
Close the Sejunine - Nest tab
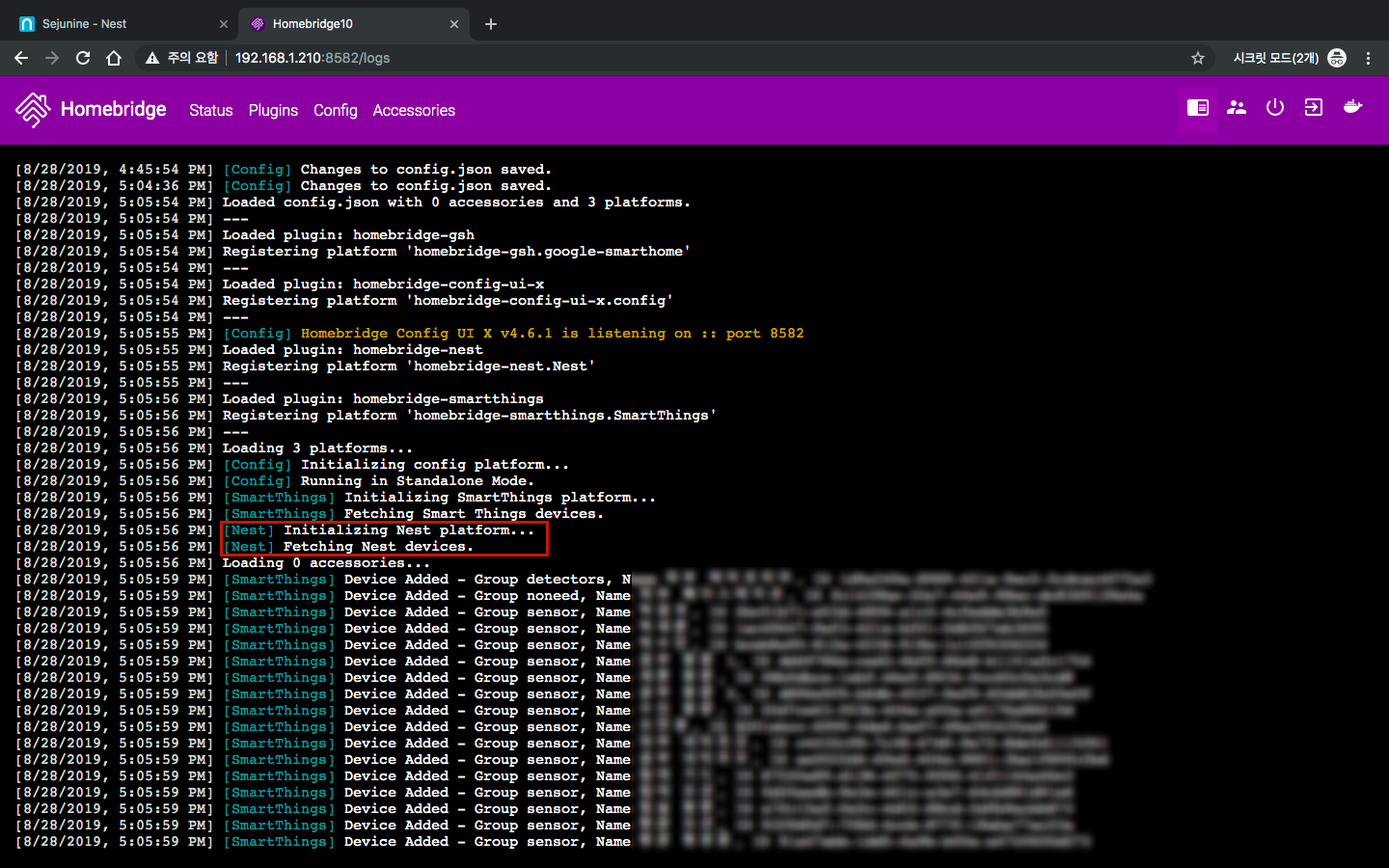coord(224,24)
